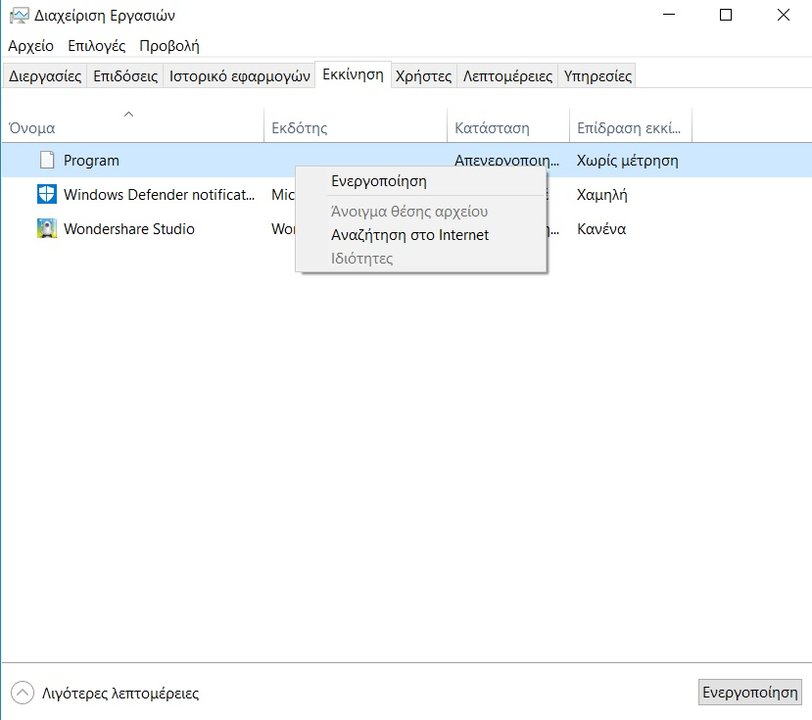Switch to the Επιδόσεις tab

(125, 76)
